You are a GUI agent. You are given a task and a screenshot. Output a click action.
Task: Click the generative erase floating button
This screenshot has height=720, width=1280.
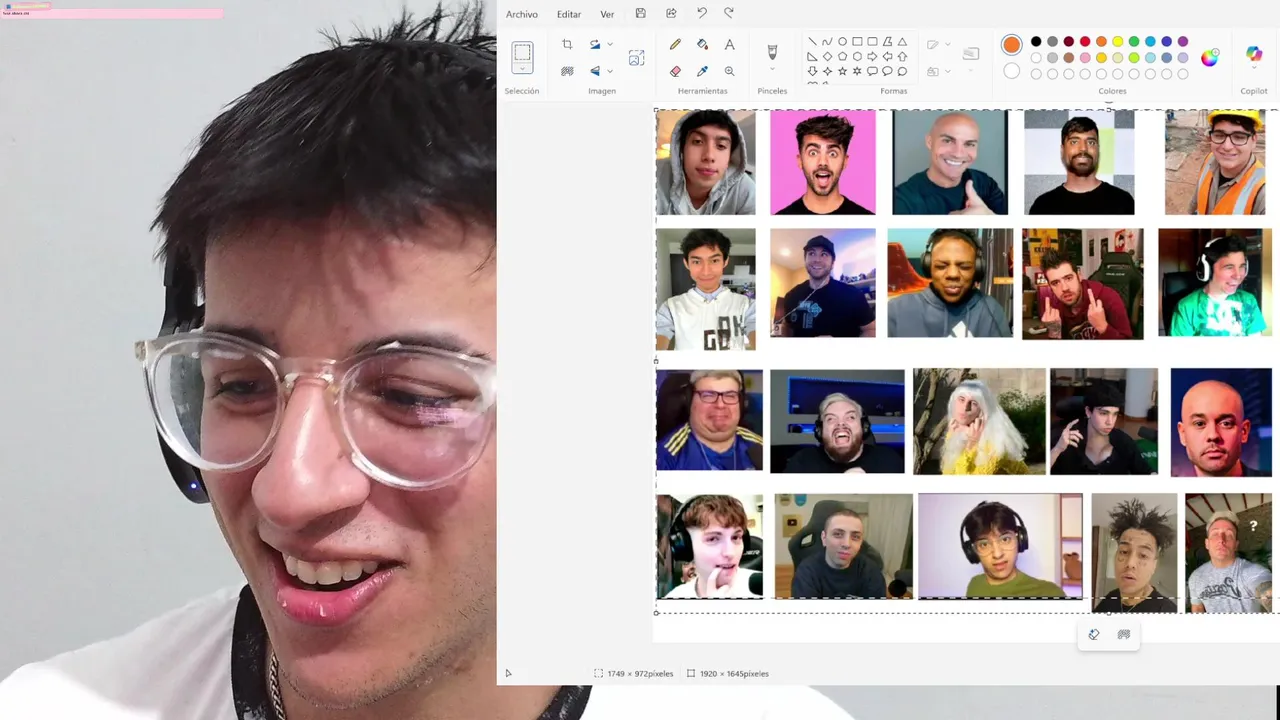(1094, 634)
